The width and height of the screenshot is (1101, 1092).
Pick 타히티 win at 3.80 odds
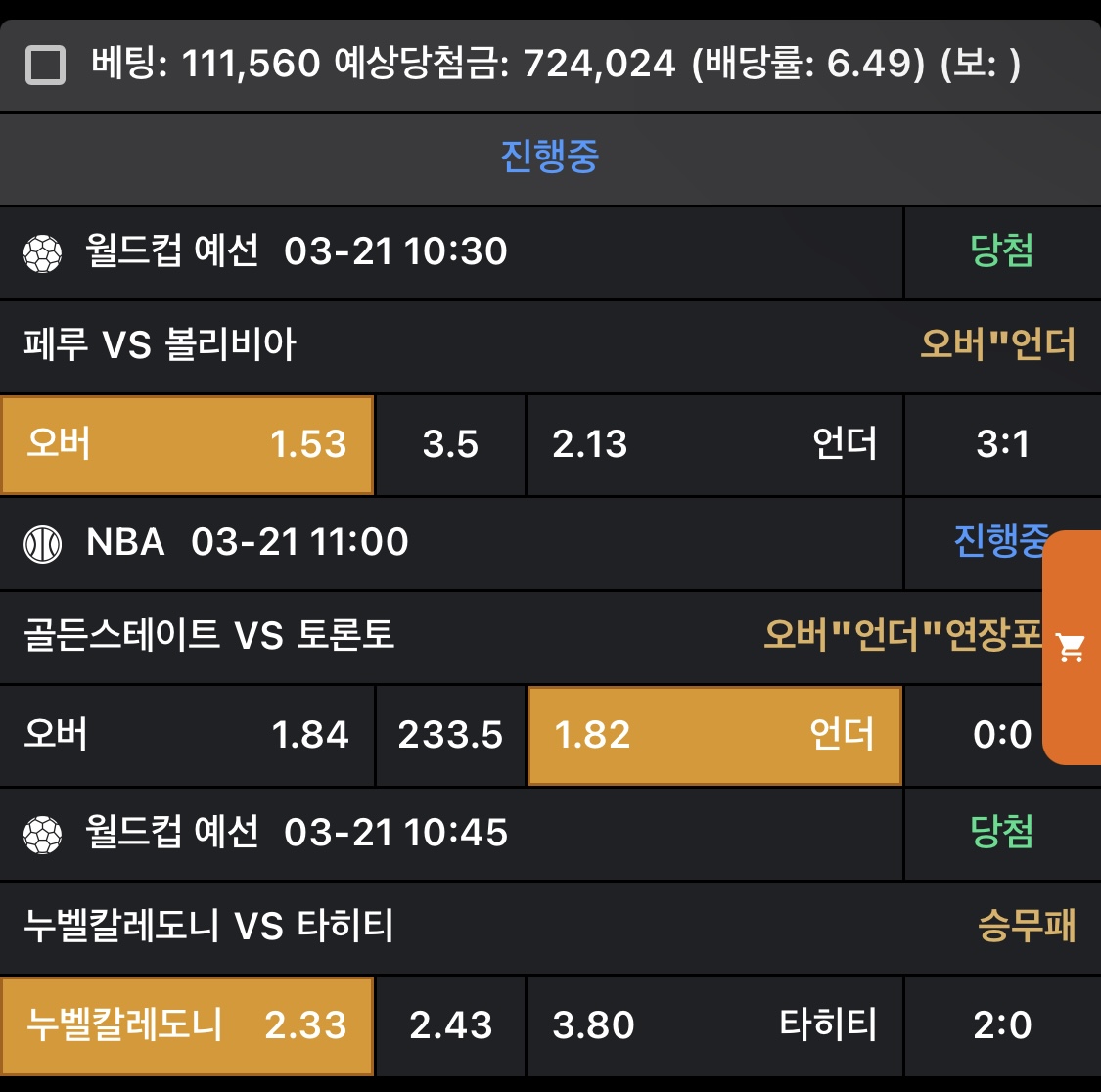click(x=713, y=1025)
